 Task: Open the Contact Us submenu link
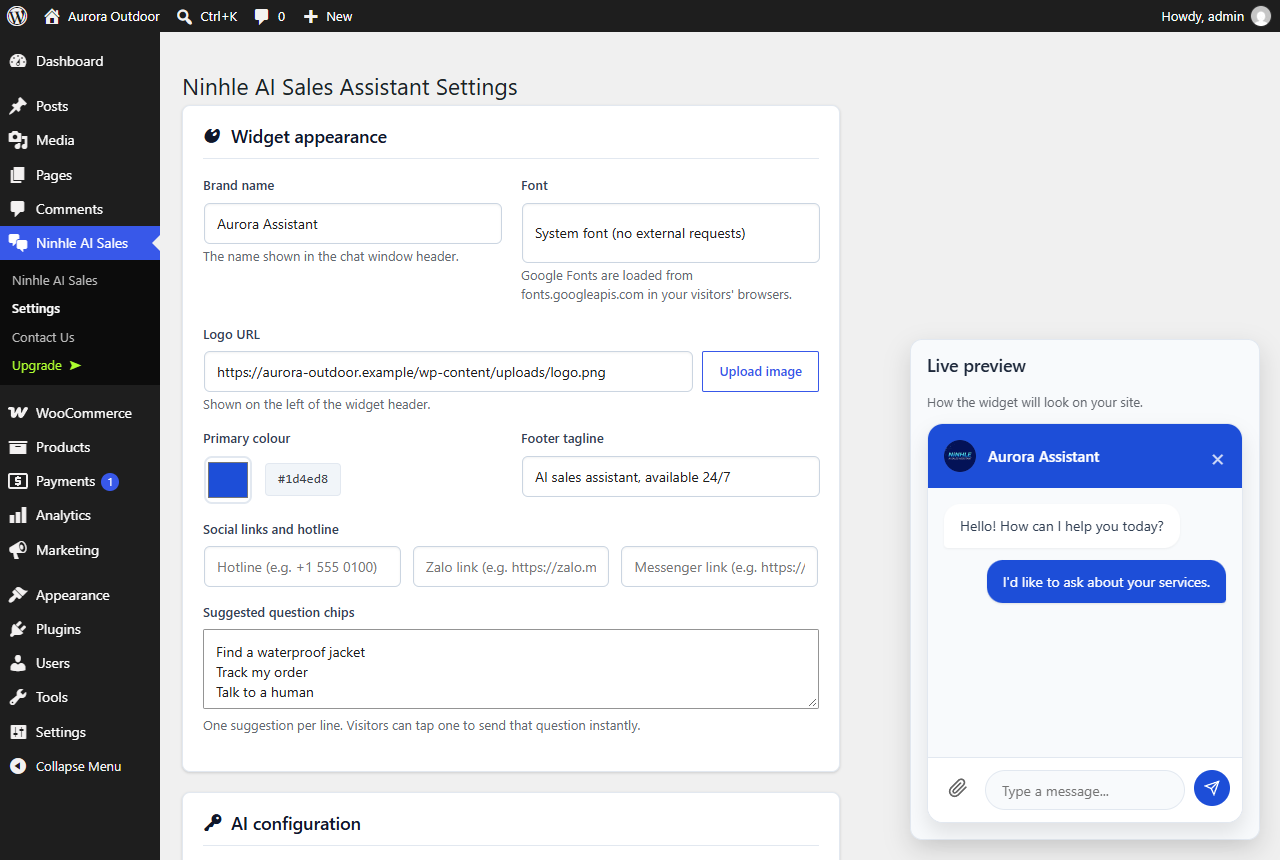pyautogui.click(x=43, y=337)
